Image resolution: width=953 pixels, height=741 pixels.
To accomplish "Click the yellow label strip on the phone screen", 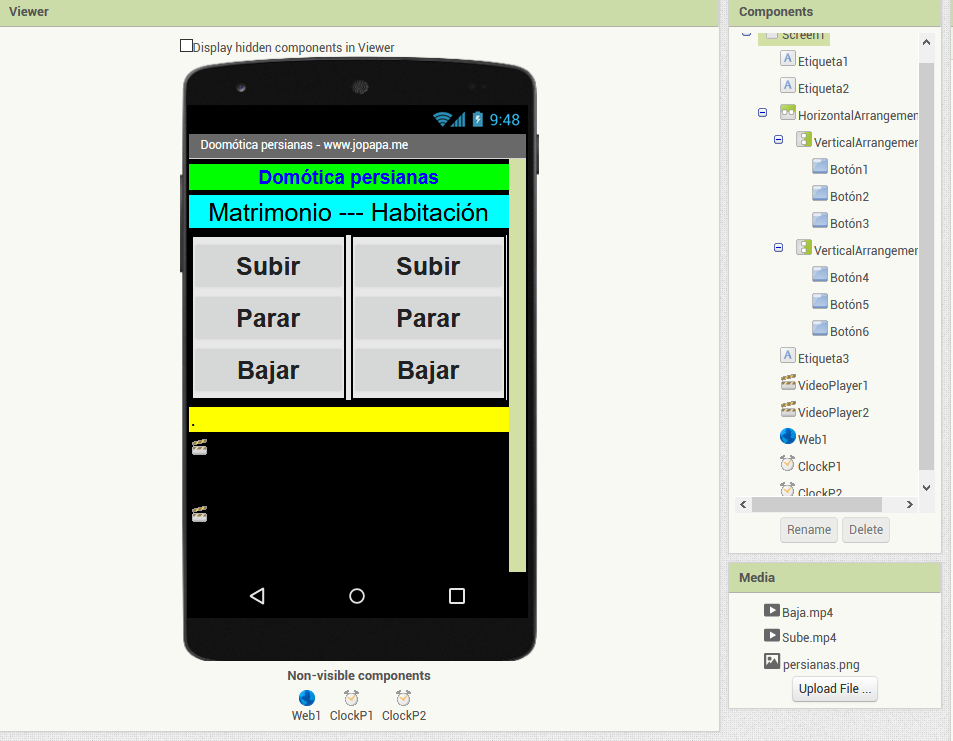I will tap(348, 420).
